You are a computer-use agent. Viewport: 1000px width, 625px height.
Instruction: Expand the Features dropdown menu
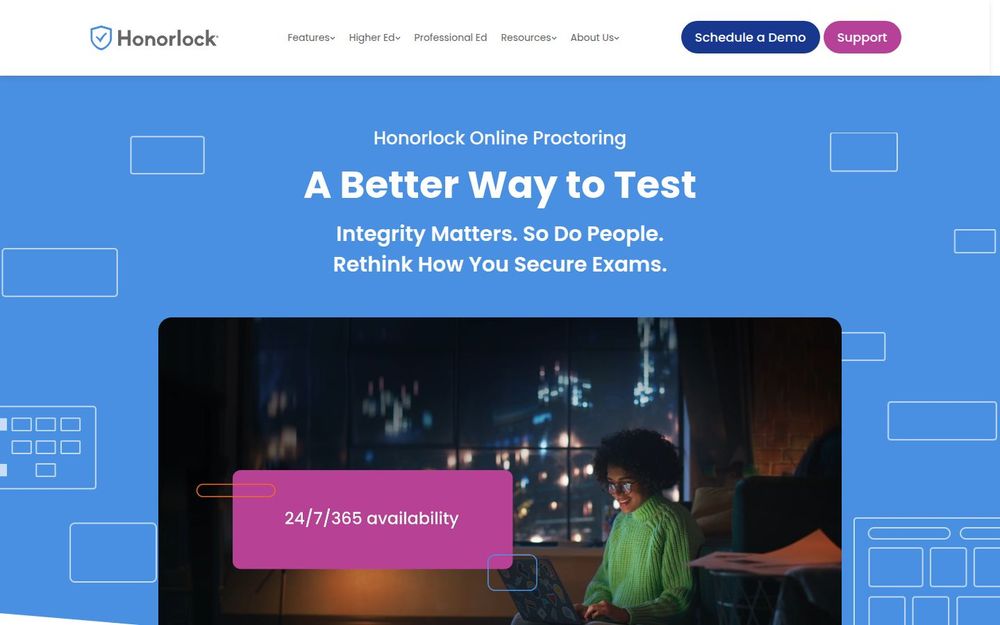coord(311,38)
